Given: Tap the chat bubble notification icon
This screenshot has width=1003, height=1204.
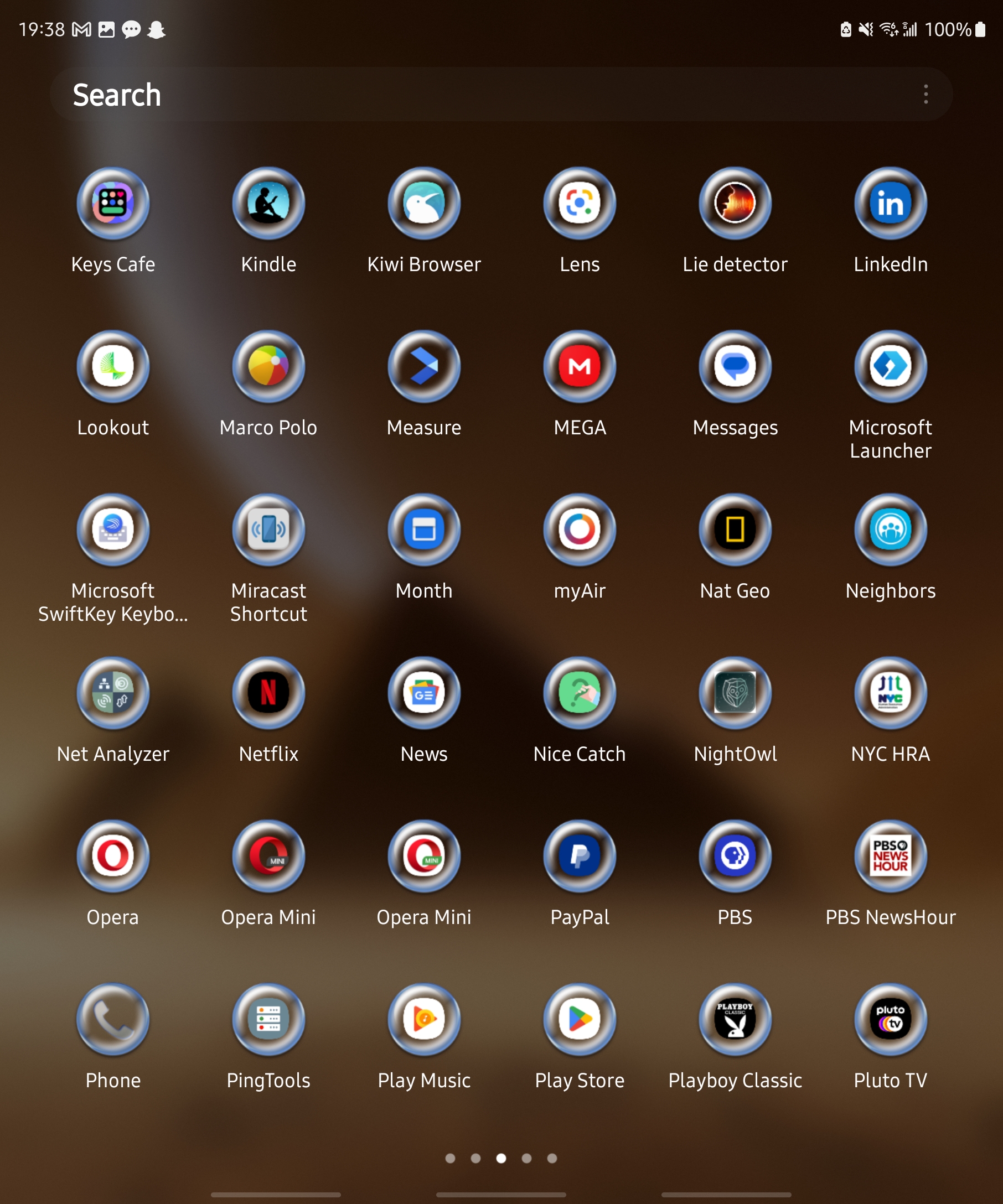Looking at the screenshot, I should [131, 29].
